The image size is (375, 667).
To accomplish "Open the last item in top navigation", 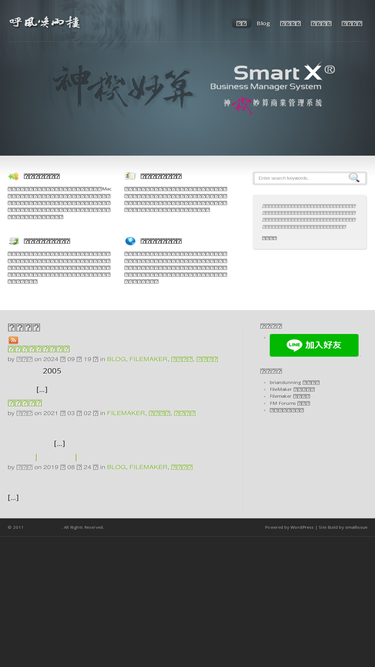I will click(352, 23).
